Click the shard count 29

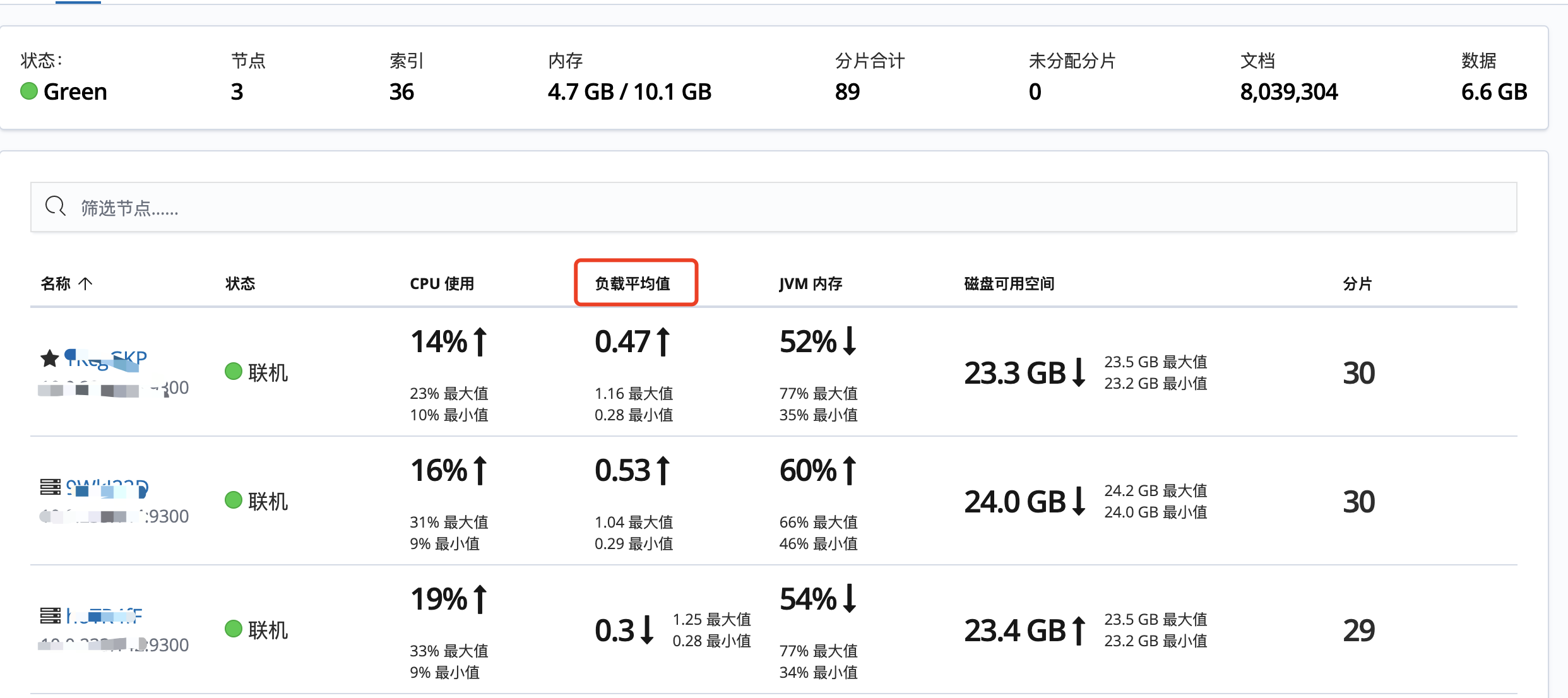(x=1358, y=630)
